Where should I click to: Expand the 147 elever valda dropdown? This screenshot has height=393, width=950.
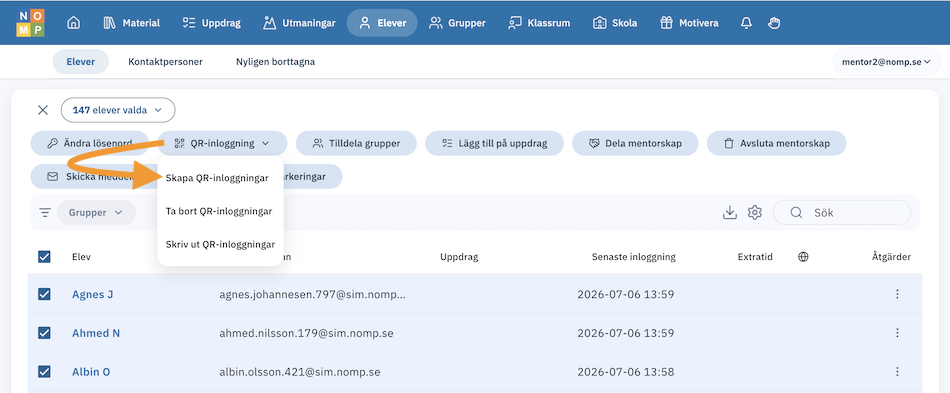(x=118, y=110)
